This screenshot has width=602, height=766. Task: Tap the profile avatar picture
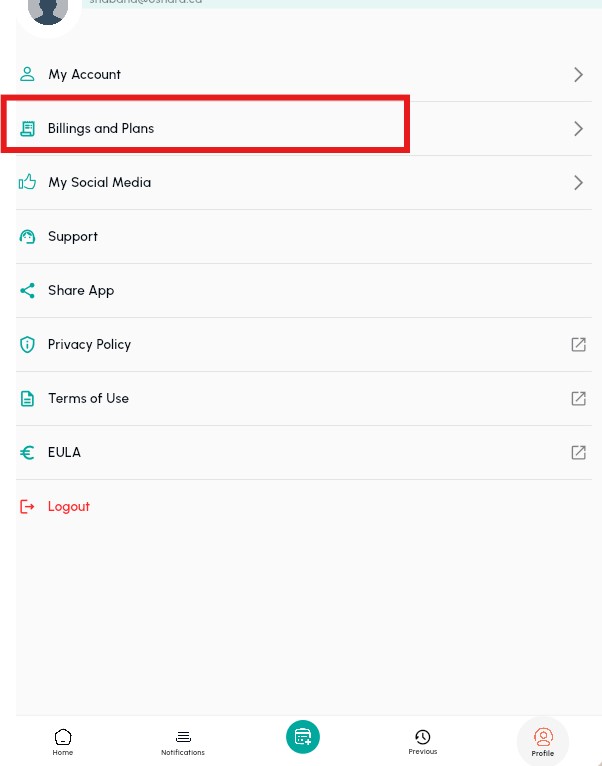48,12
